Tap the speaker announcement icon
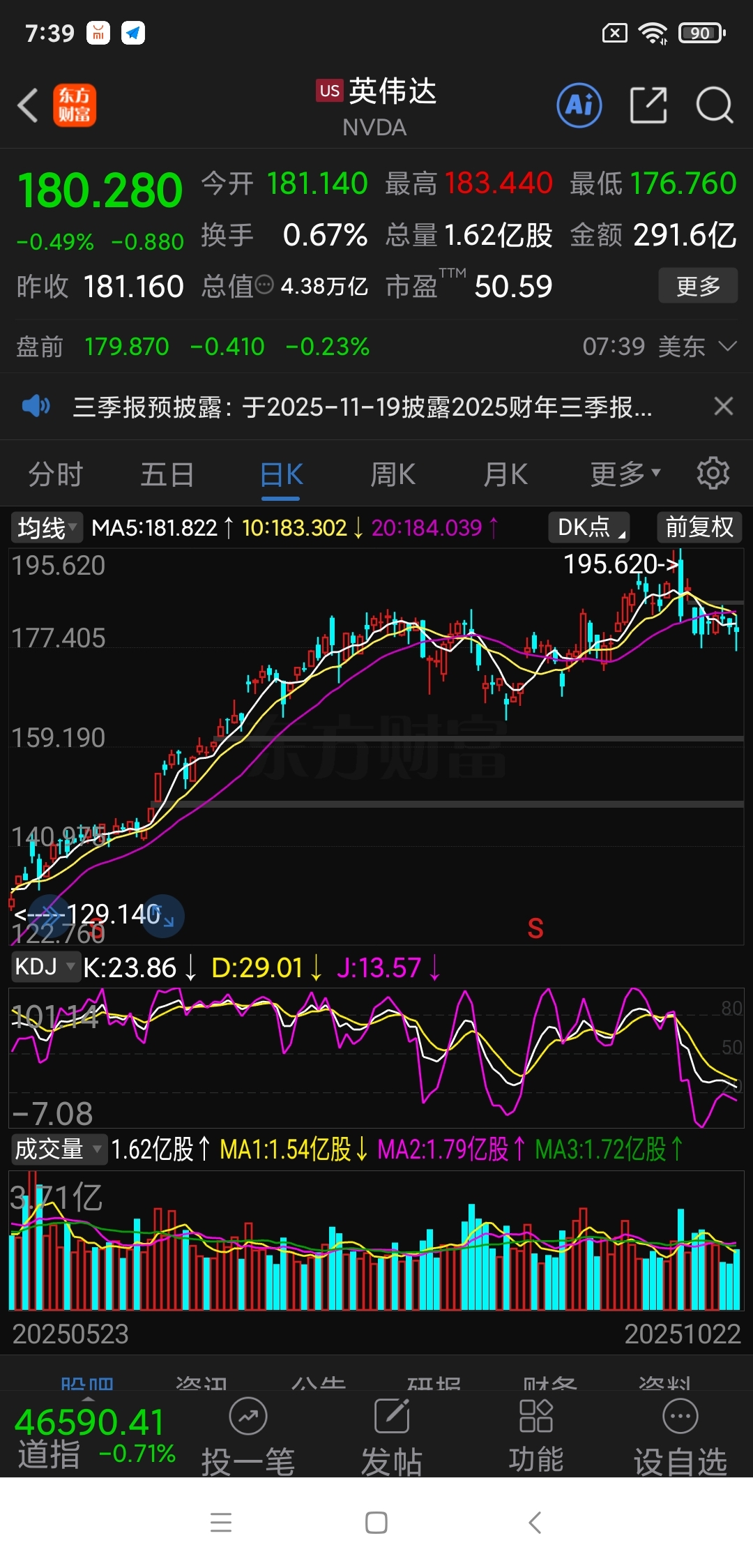 pos(36,405)
